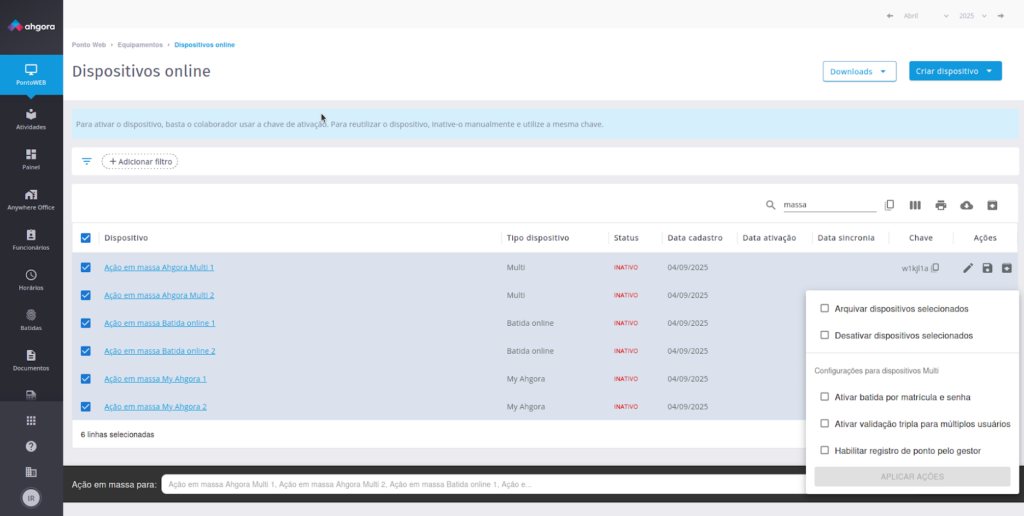Enable Ativar batida por matrícula e senha
Screen dimensions: 1024x516
click(x=824, y=397)
